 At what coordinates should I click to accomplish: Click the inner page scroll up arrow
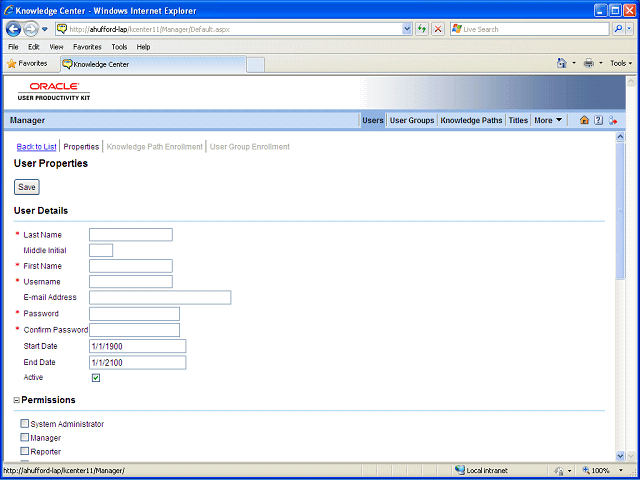coord(620,137)
